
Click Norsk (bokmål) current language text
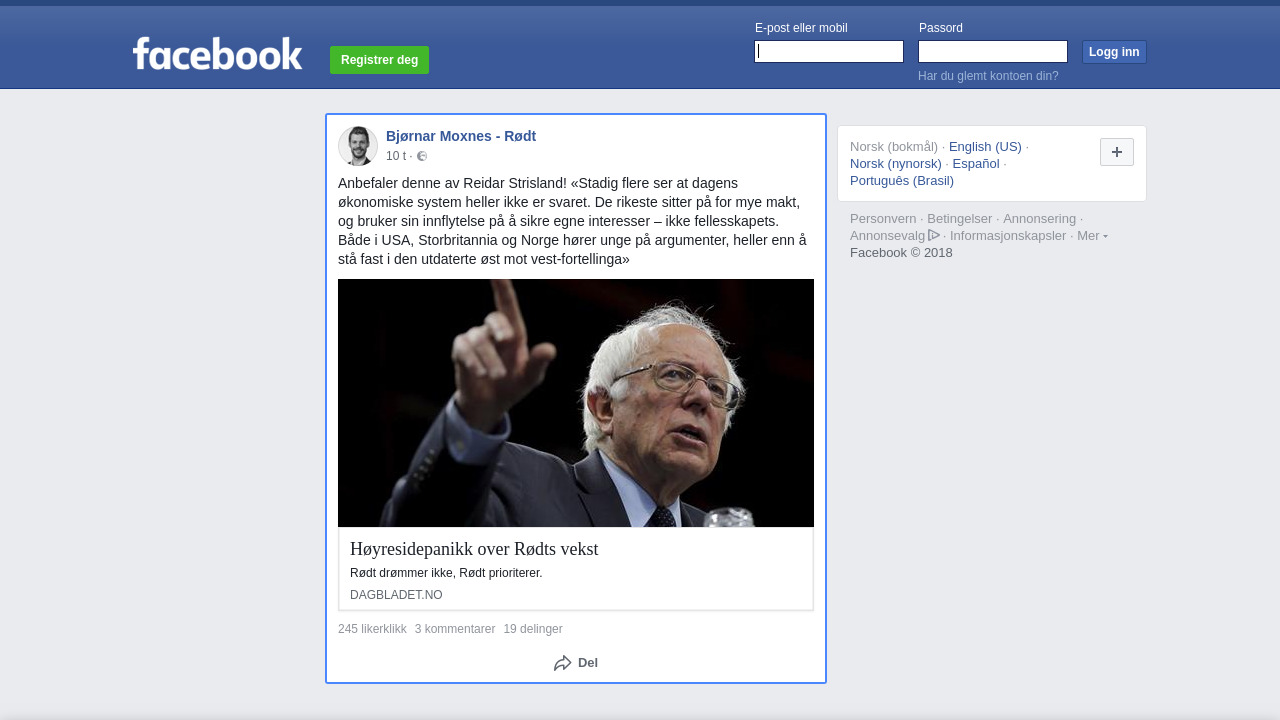[894, 147]
